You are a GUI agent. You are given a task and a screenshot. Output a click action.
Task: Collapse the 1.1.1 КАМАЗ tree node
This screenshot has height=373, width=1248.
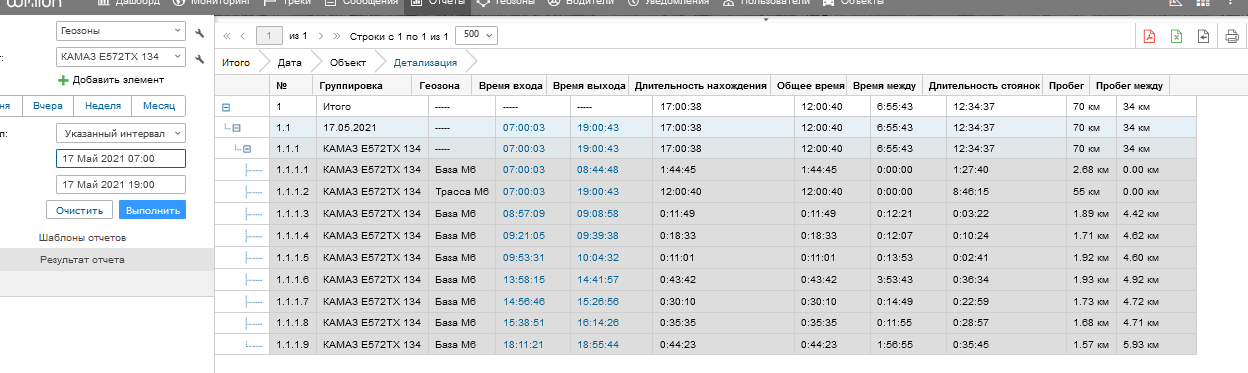(x=246, y=149)
